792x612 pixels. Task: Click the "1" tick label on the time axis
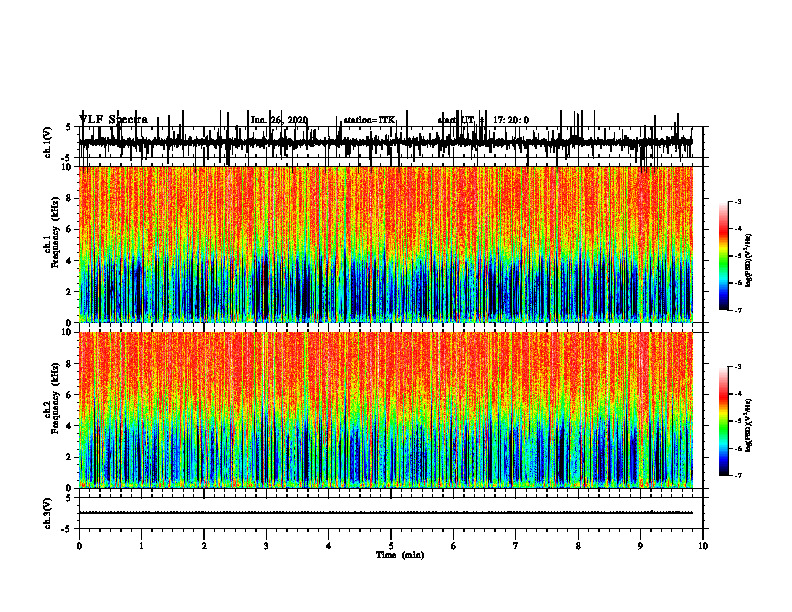point(141,546)
